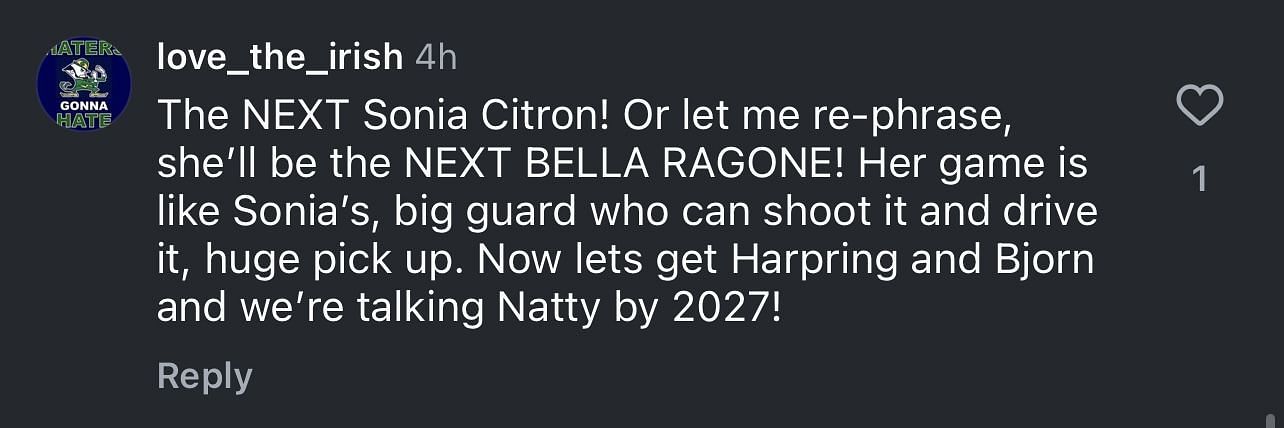Screen dimensions: 1284x428
Task: Open the love_the_irish username link
Action: [280, 57]
